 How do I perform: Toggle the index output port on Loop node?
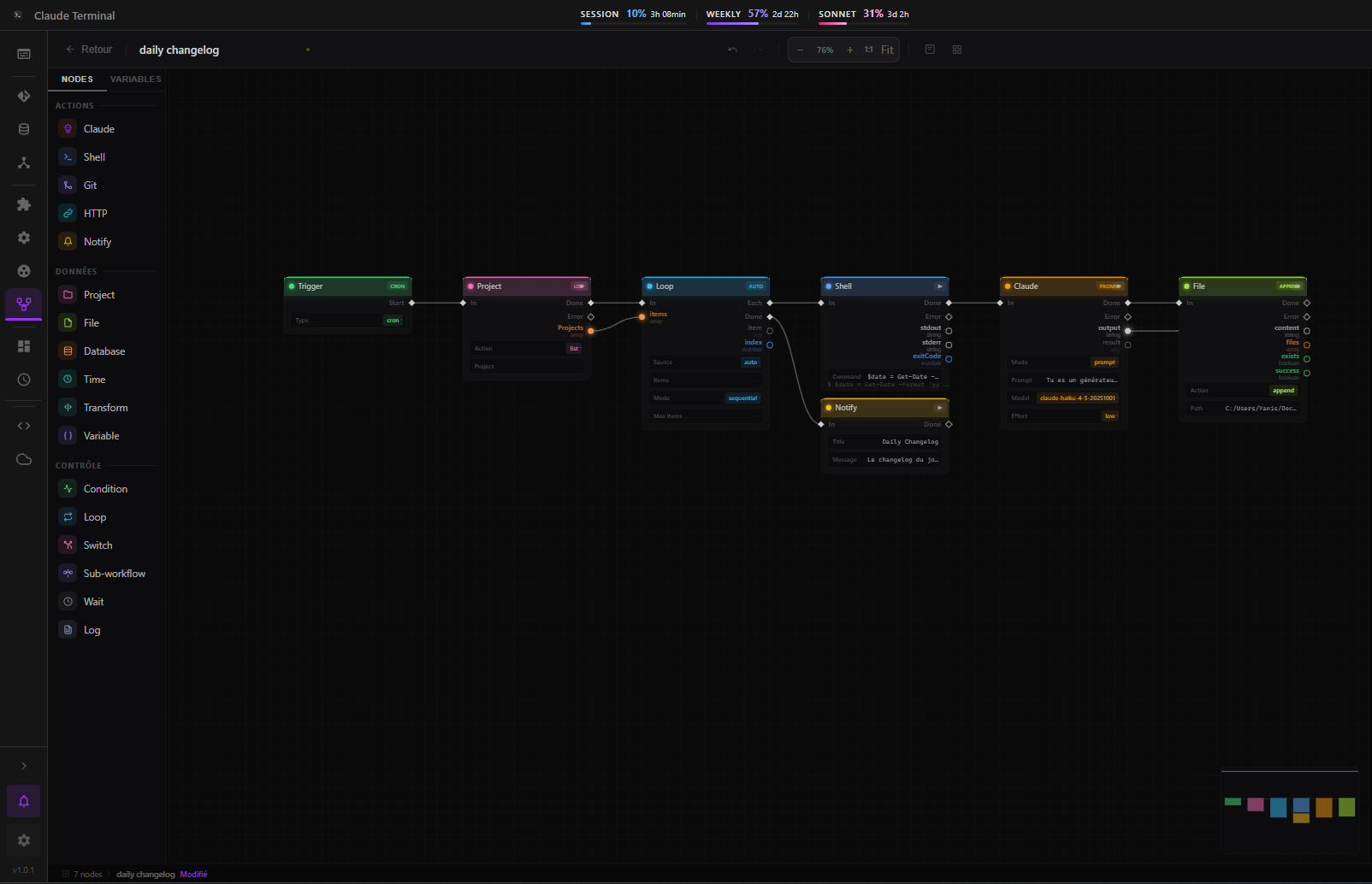coord(769,345)
